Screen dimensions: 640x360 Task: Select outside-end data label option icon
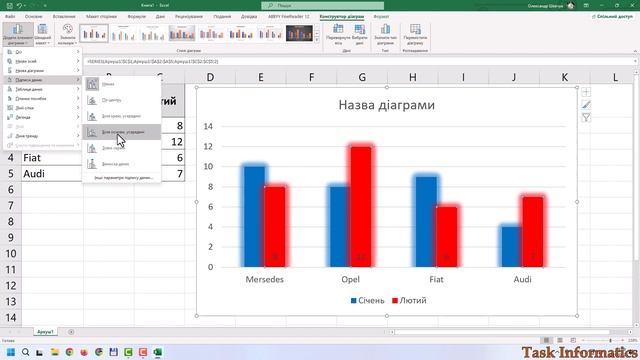[92, 148]
